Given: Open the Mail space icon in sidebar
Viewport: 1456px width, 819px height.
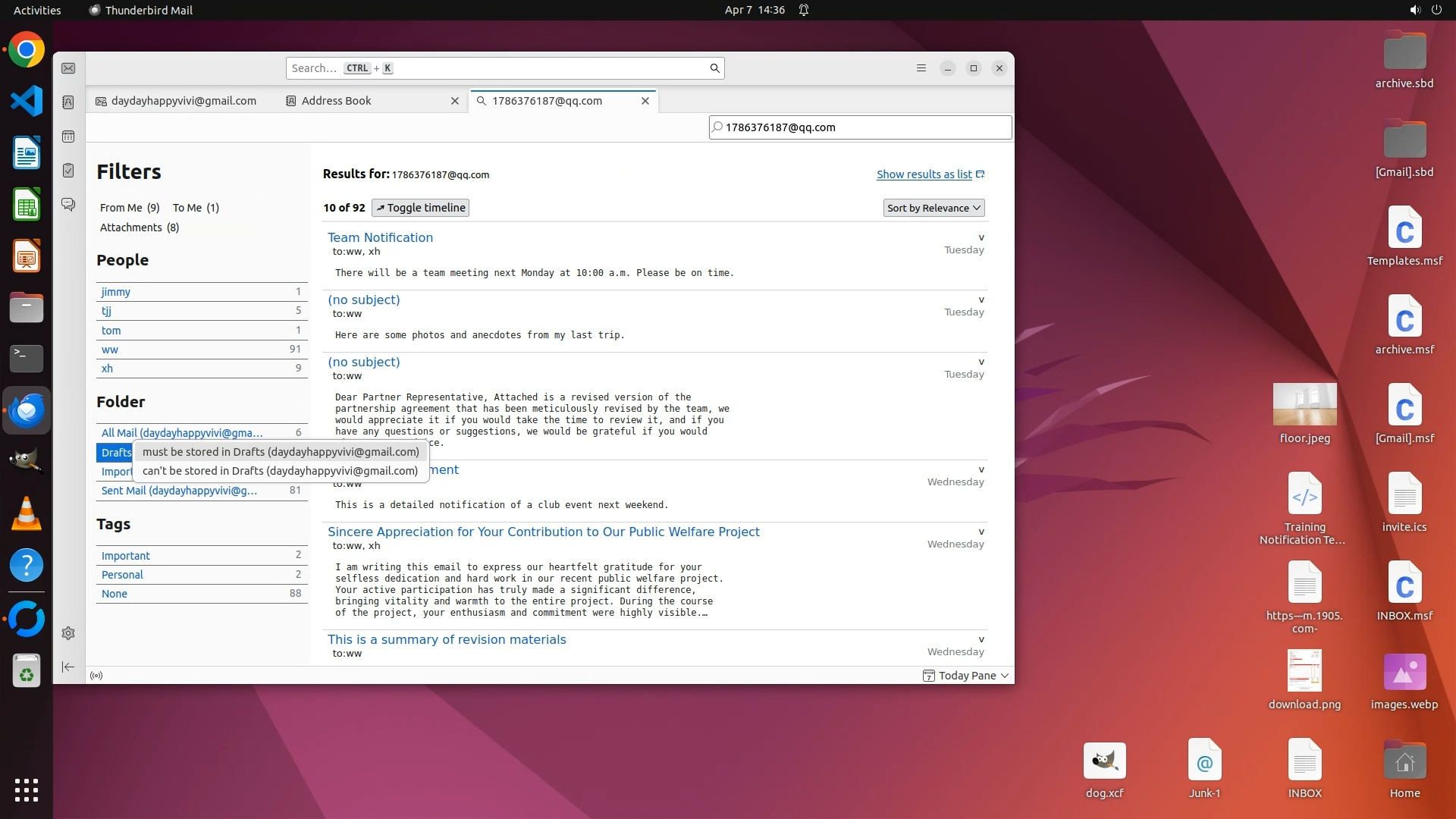Looking at the screenshot, I should (68, 68).
